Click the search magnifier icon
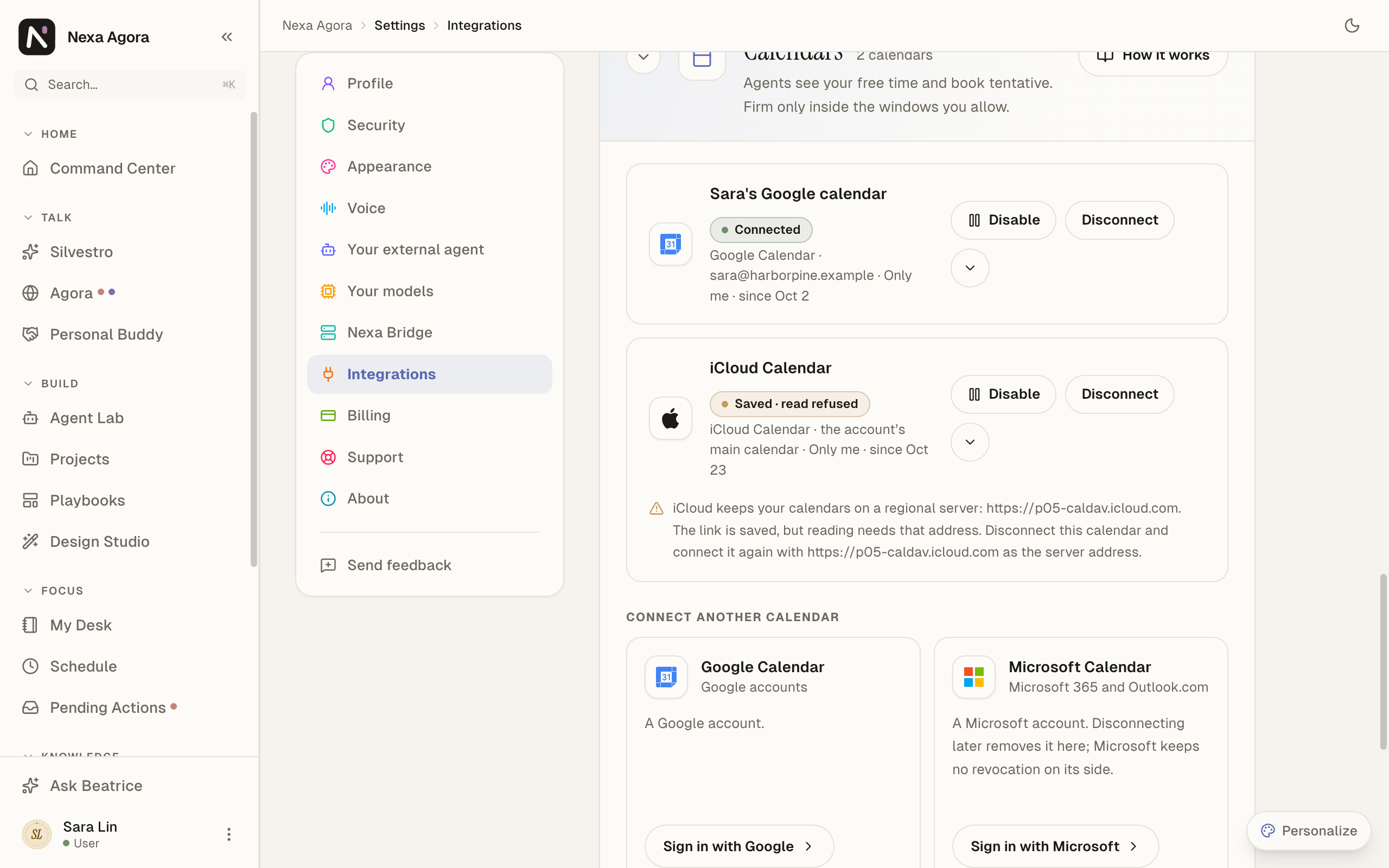1389x868 pixels. [31, 85]
